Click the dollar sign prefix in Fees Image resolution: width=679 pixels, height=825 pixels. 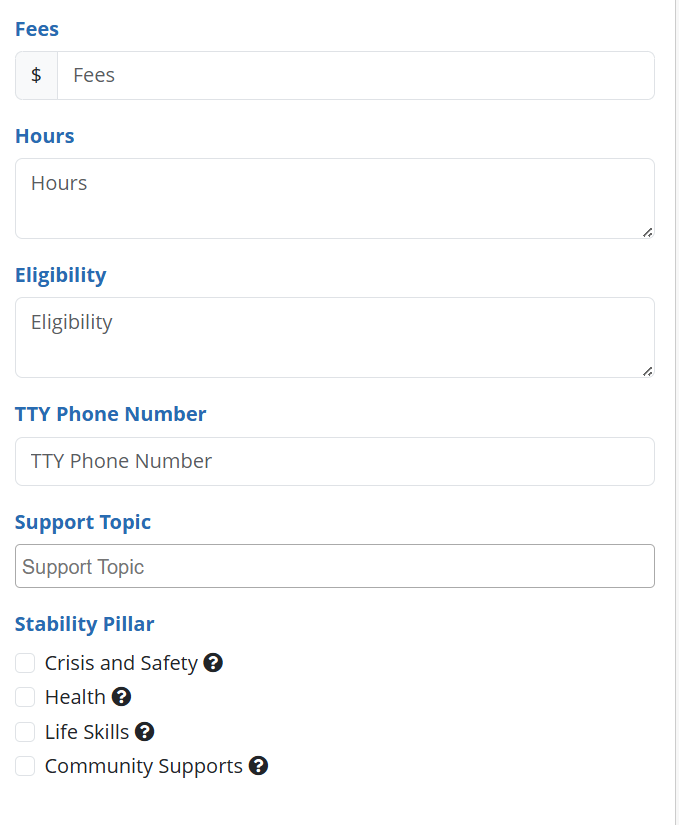click(36, 76)
